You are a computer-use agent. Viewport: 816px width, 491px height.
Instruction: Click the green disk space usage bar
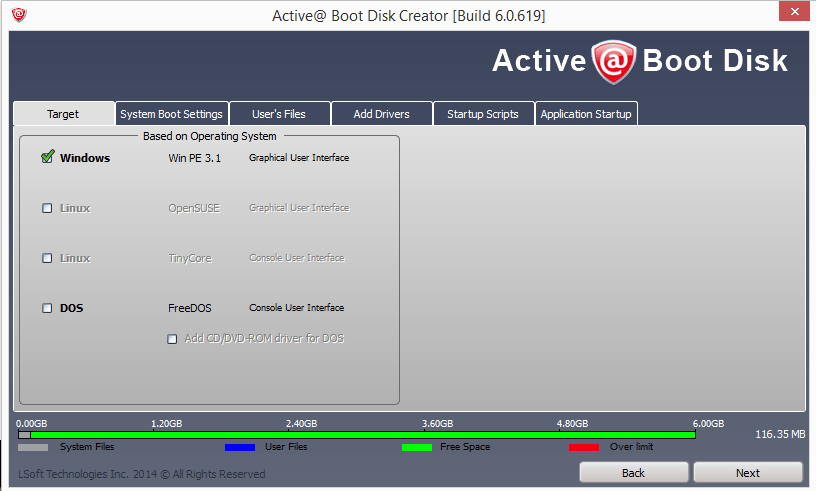[363, 435]
